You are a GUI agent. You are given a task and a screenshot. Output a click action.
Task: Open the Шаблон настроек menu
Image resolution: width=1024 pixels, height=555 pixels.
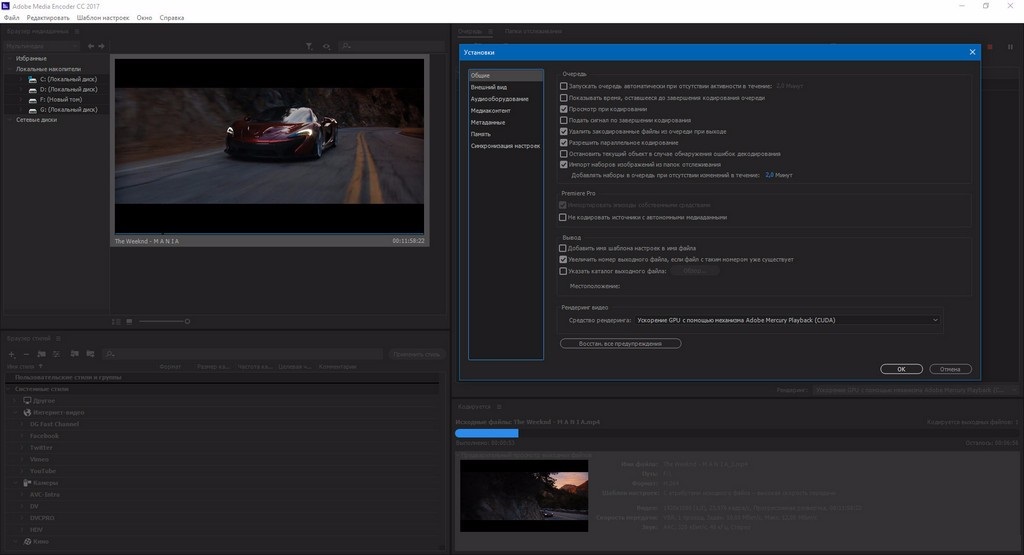(103, 18)
